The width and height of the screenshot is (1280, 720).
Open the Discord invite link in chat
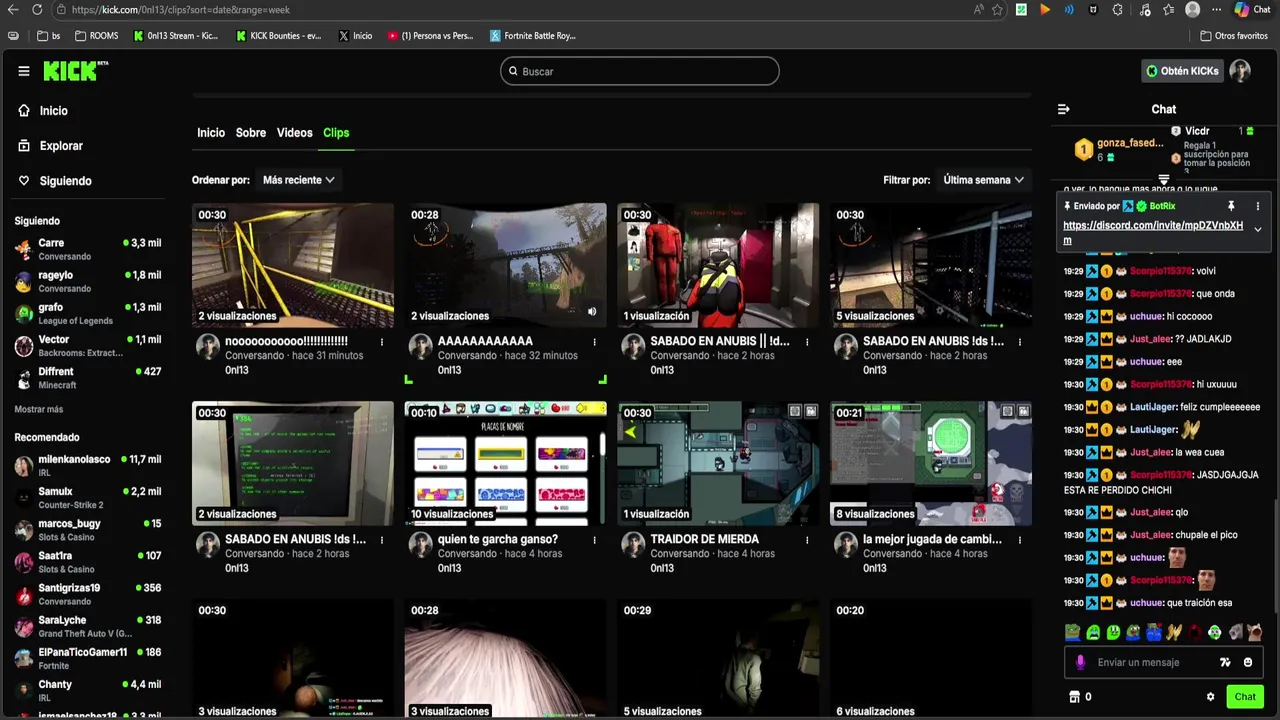1153,232
